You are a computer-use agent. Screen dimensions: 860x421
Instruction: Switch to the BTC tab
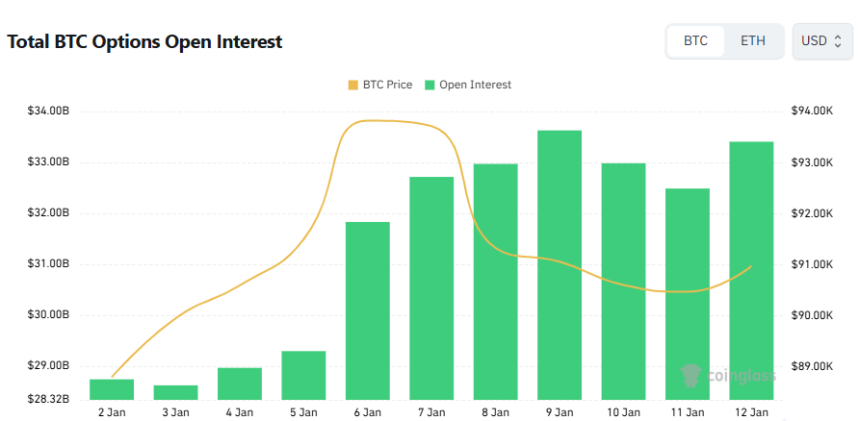[x=695, y=41]
